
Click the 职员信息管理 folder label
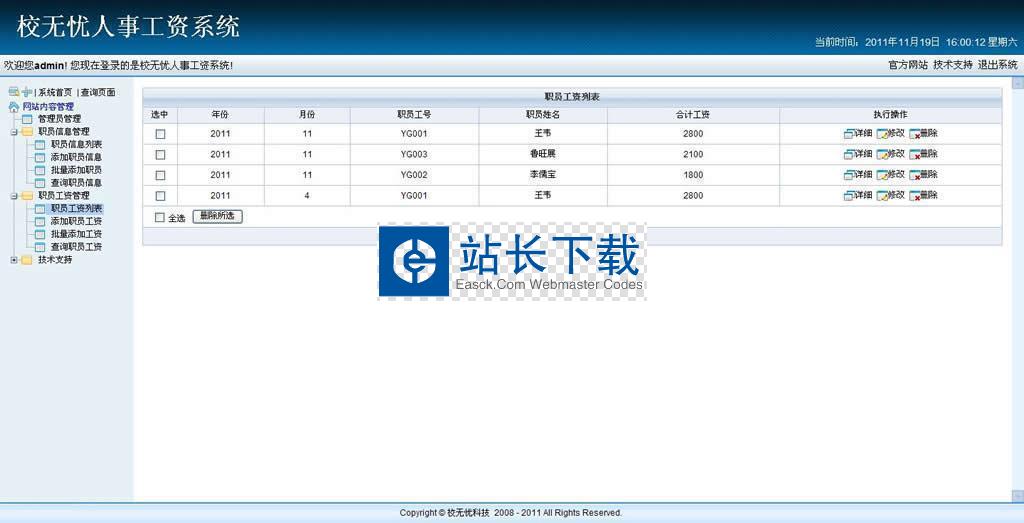click(x=64, y=131)
